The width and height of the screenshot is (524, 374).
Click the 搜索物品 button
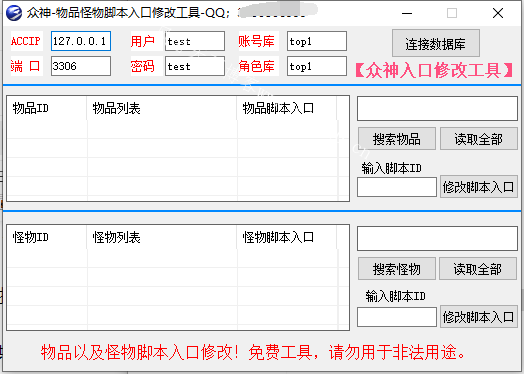pos(397,139)
